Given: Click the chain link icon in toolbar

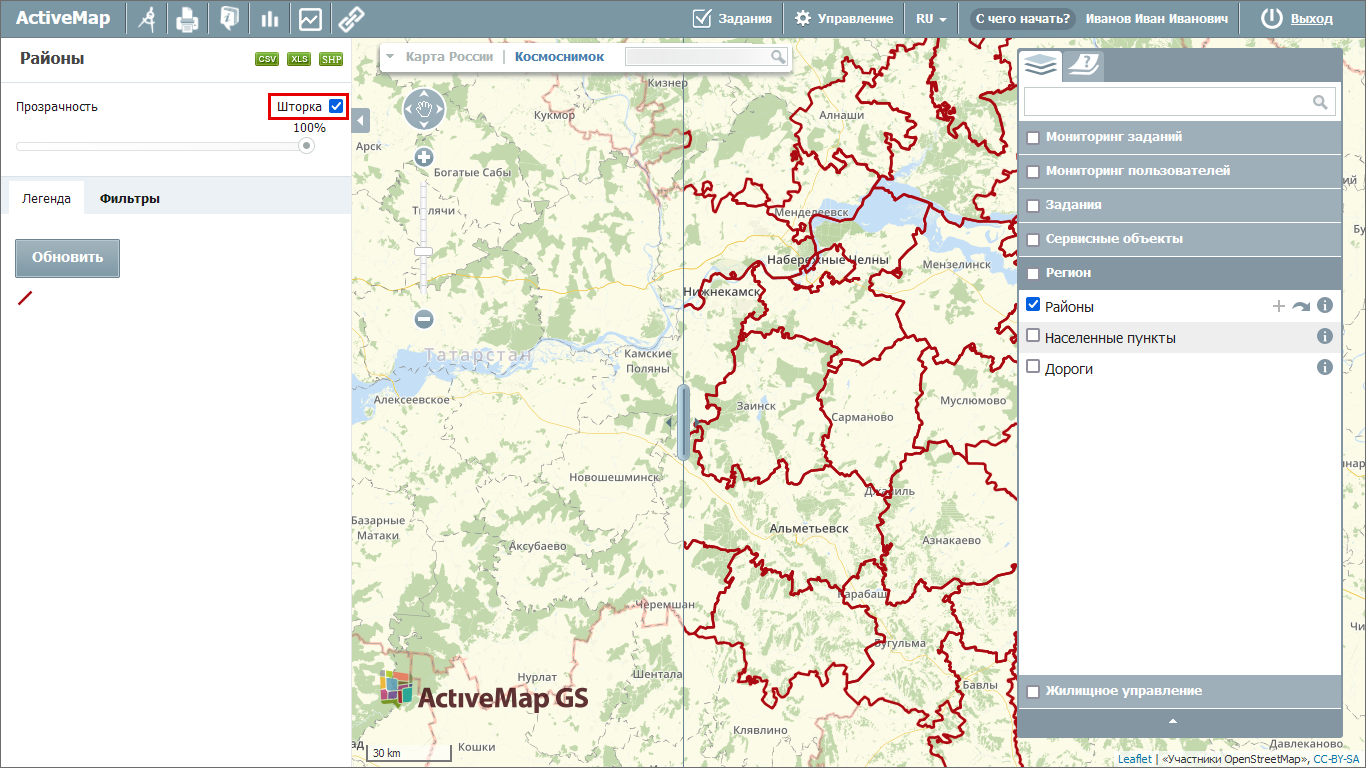Looking at the screenshot, I should tap(350, 19).
